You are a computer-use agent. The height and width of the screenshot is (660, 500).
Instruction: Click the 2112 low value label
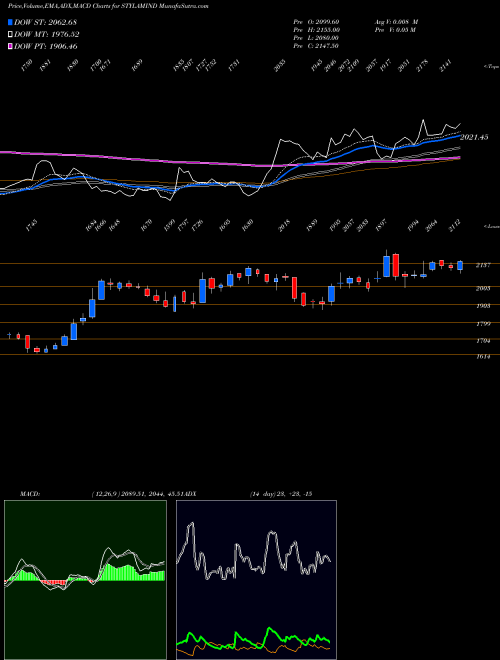[x=455, y=226]
